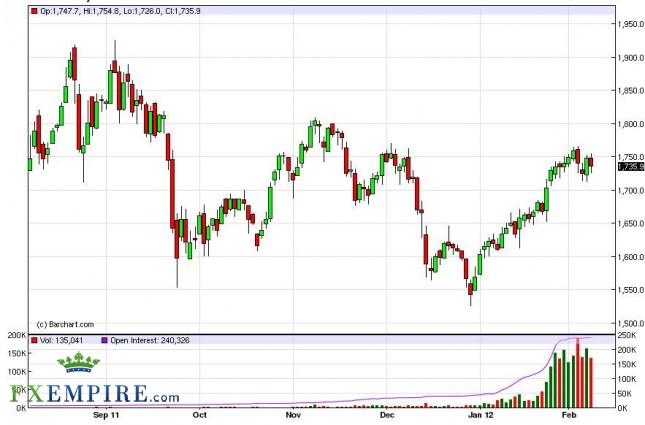Click the 1,500.0 price axis label
The height and width of the screenshot is (425, 645).
[x=631, y=323]
